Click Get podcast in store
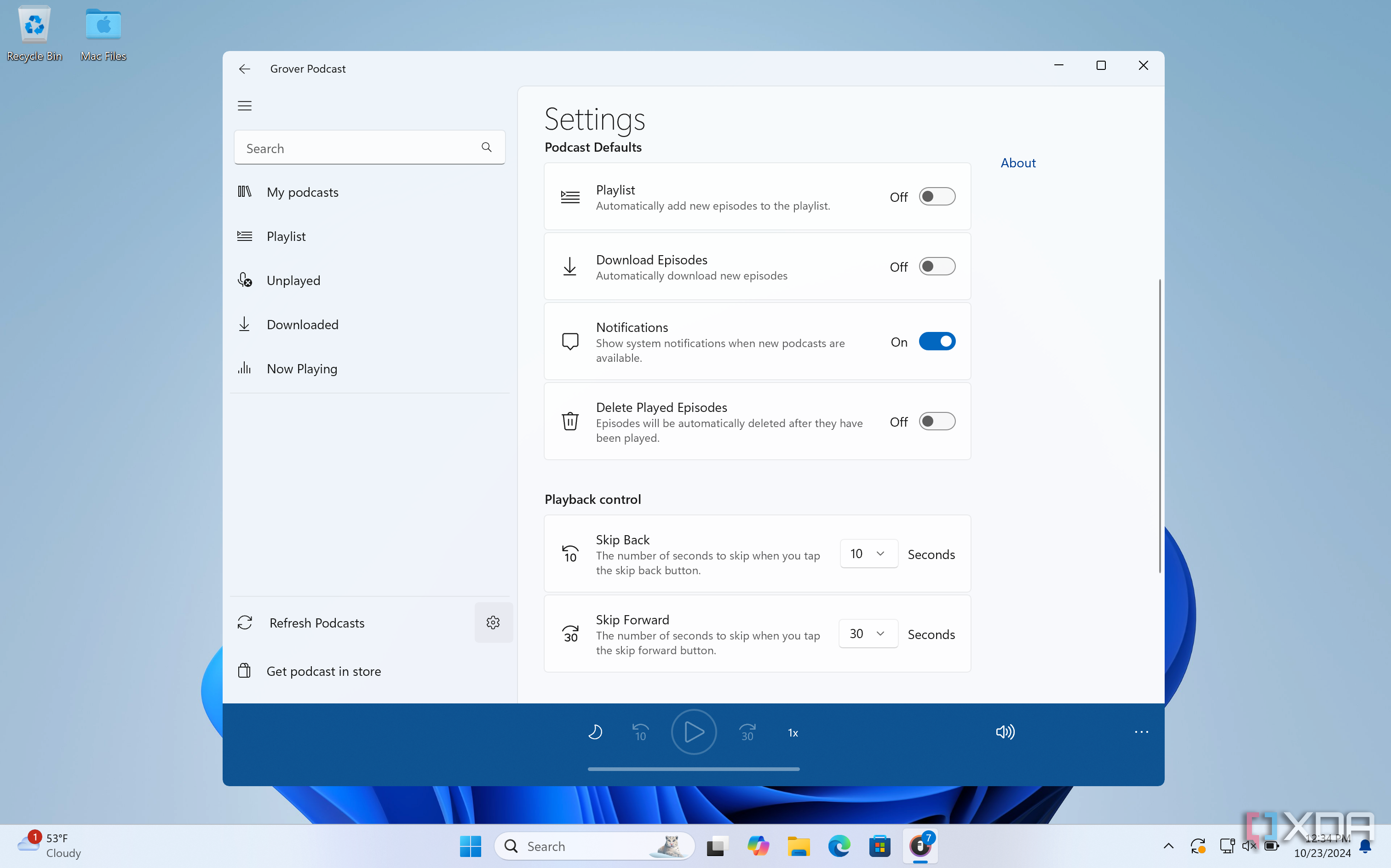 369,670
